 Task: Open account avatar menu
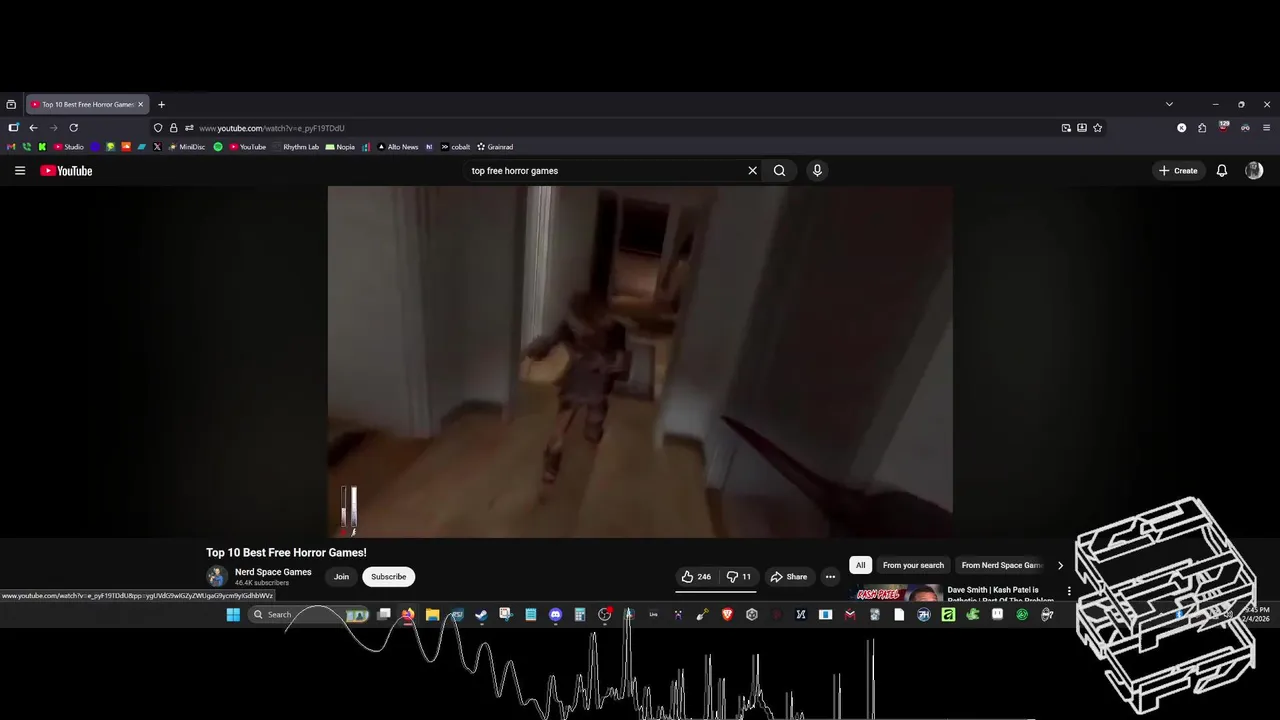coord(1254,171)
